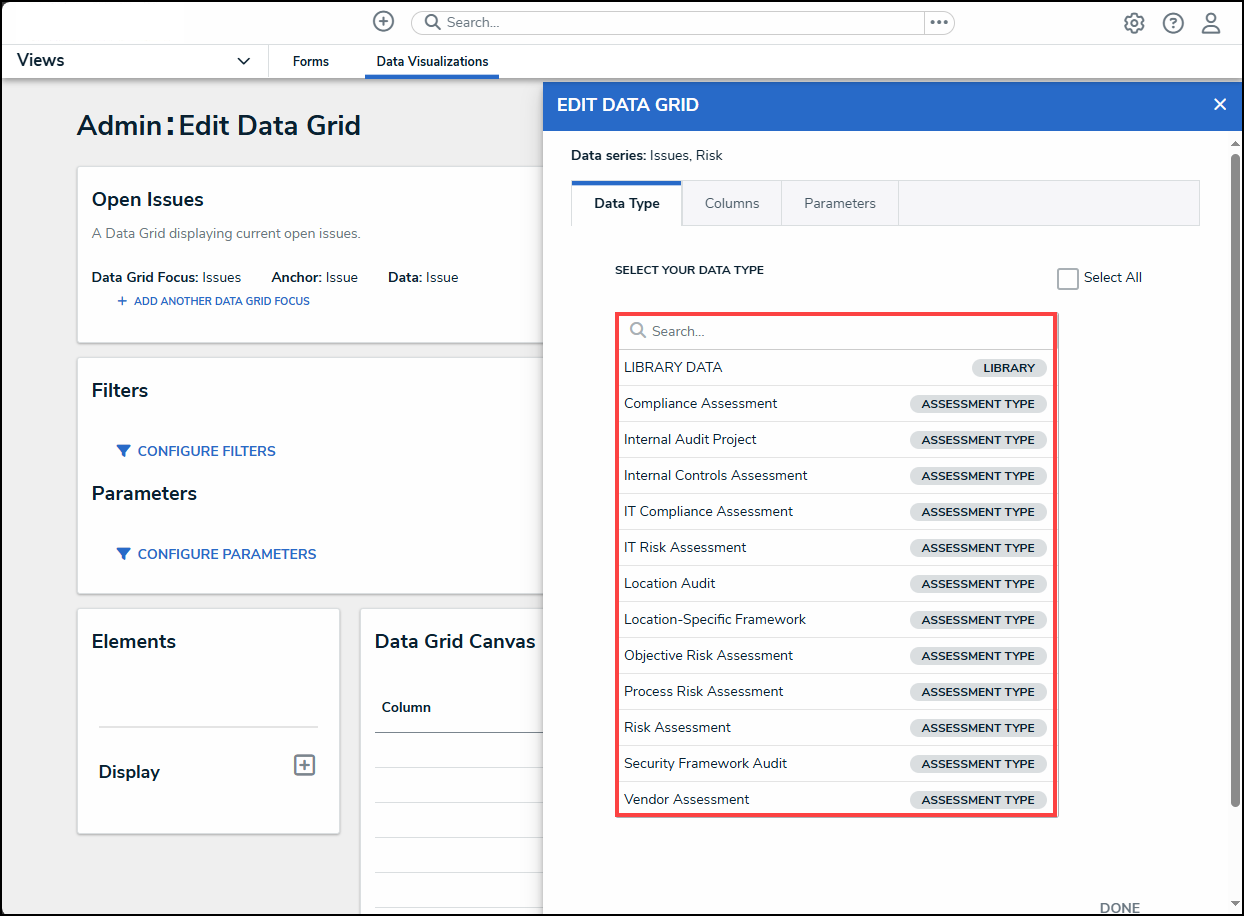The height and width of the screenshot is (916, 1244).
Task: Open the user profile icon
Action: (x=1211, y=23)
